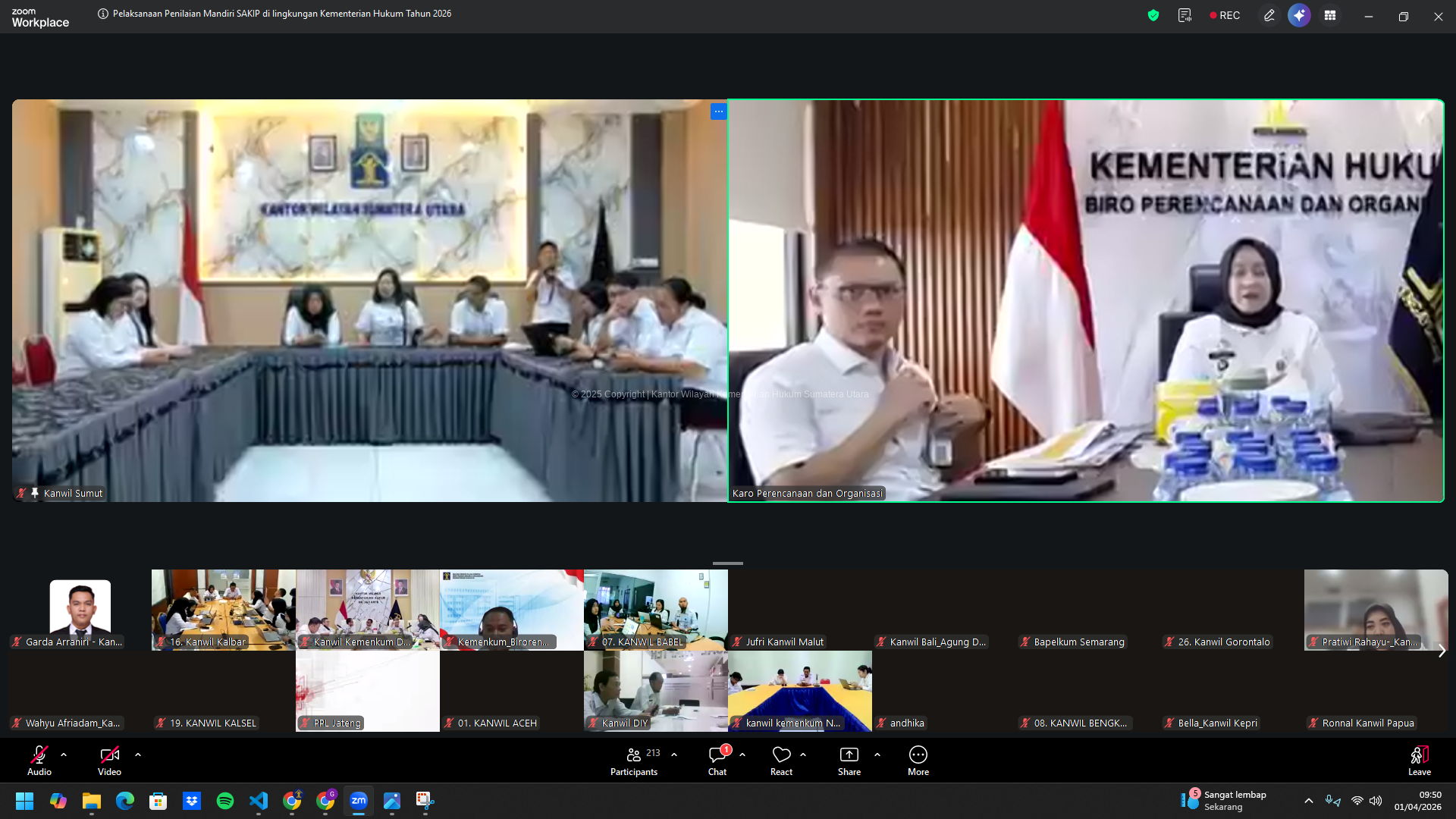
Task: Expand Share options arrow
Action: (x=877, y=755)
